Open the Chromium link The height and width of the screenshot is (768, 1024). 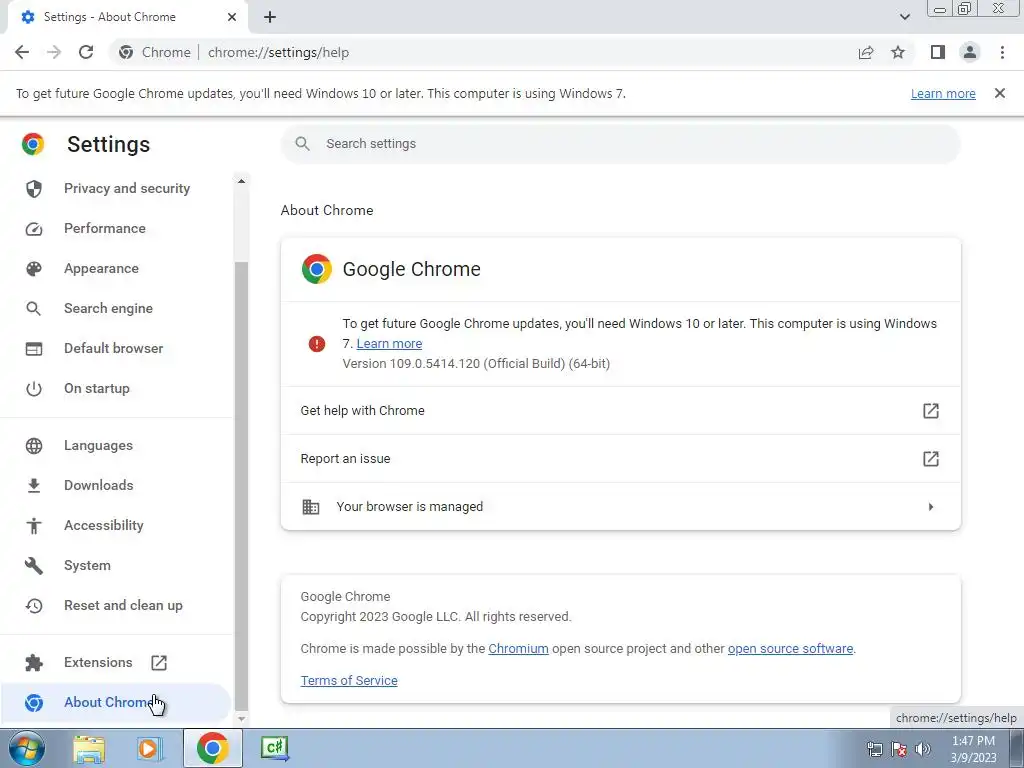click(x=519, y=648)
